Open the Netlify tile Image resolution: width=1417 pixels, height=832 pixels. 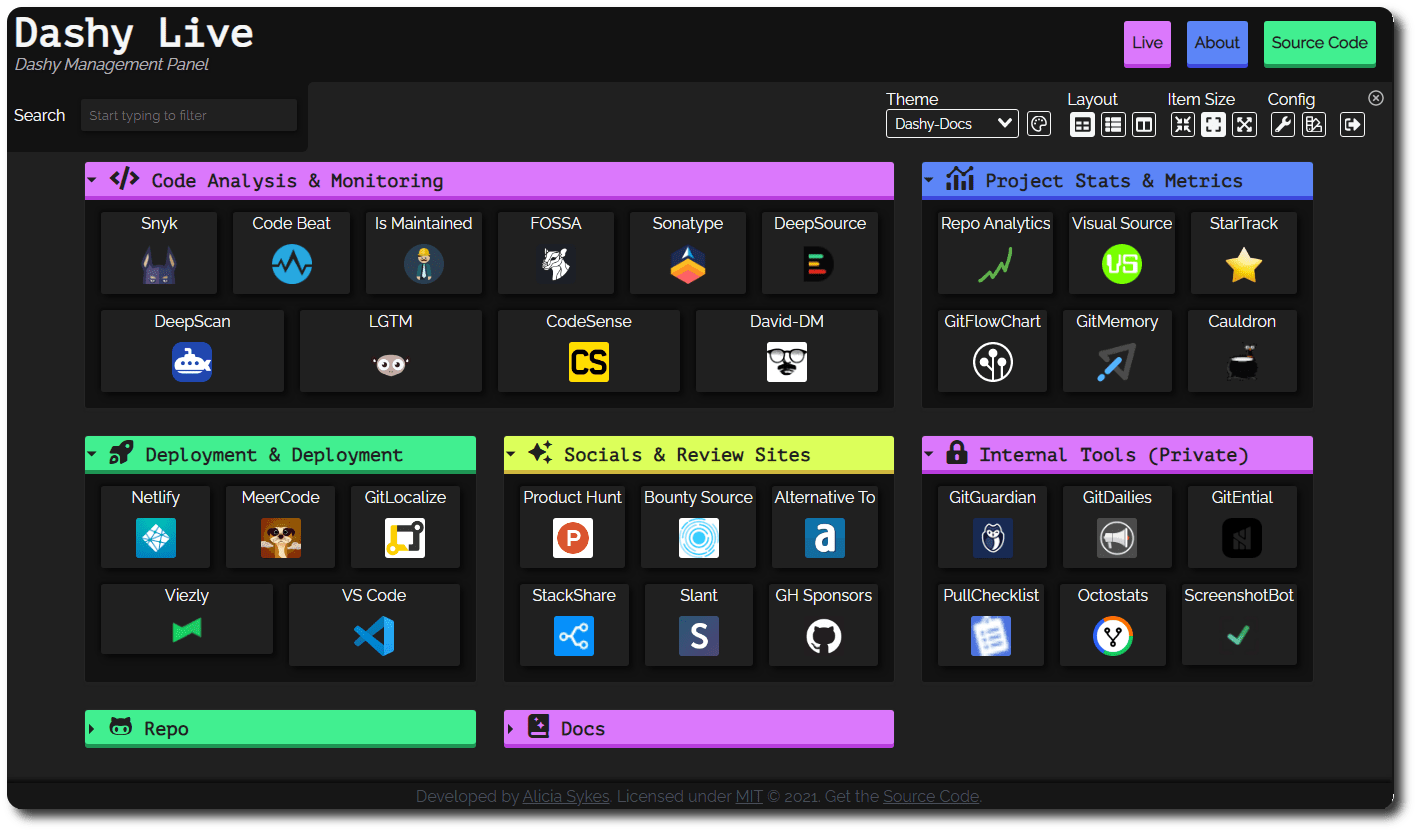coord(156,526)
